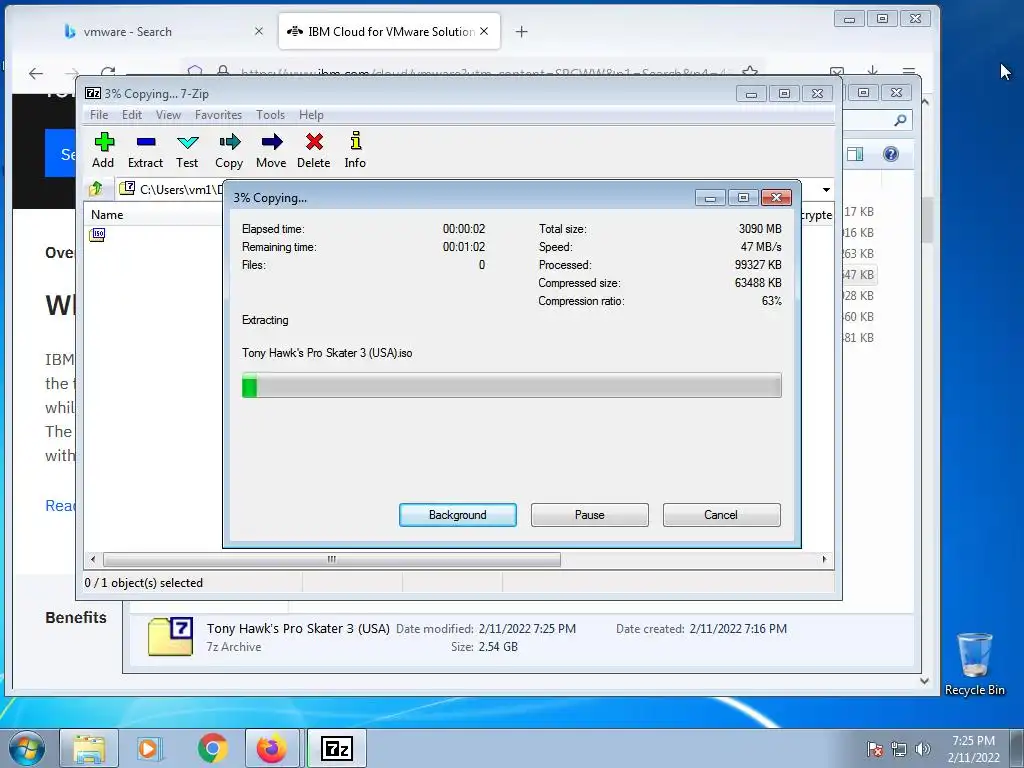Open the Tools menu in 7-Zip
This screenshot has width=1024, height=768.
270,115
